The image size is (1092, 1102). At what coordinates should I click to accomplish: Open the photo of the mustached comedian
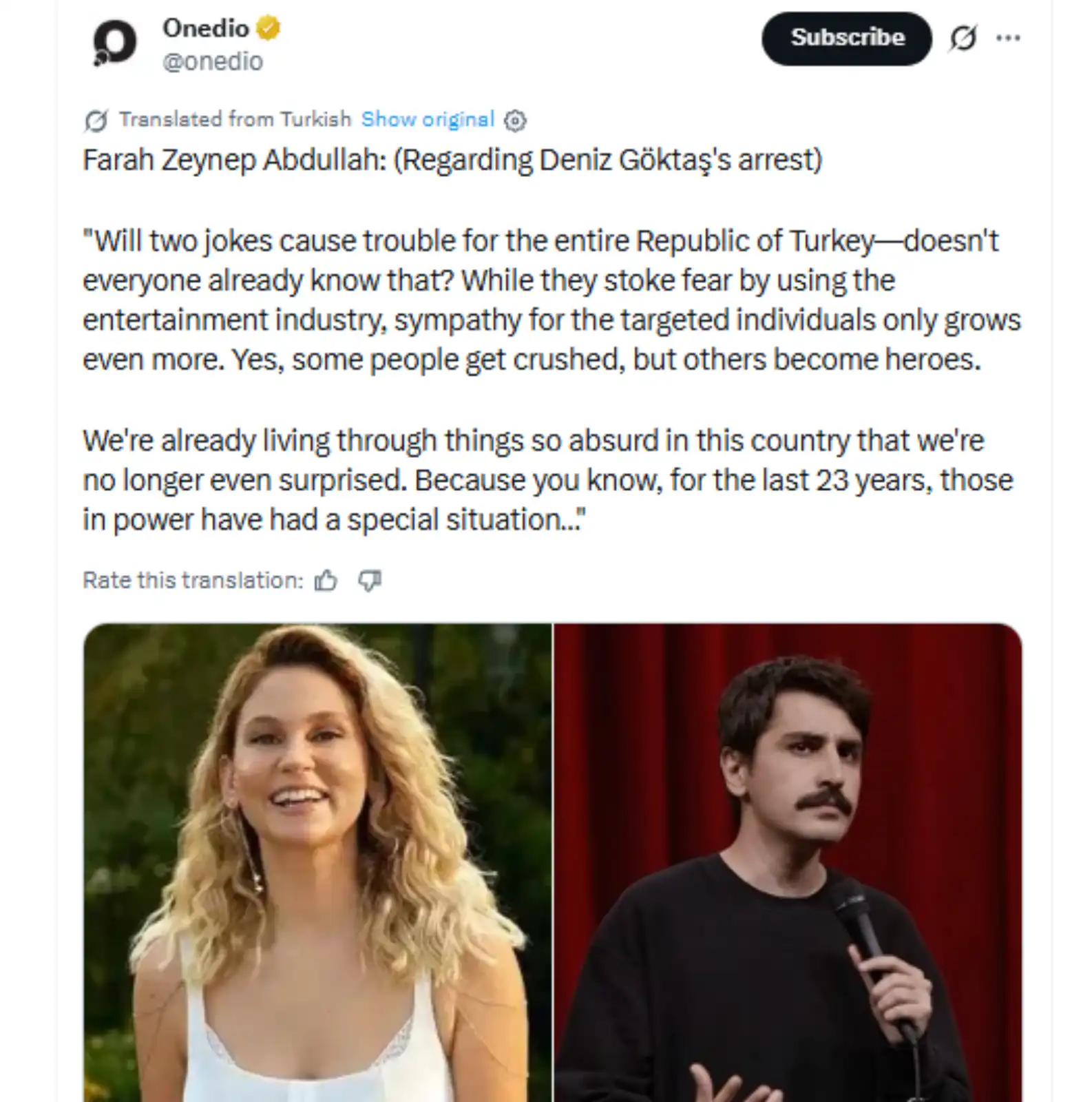pos(788,862)
